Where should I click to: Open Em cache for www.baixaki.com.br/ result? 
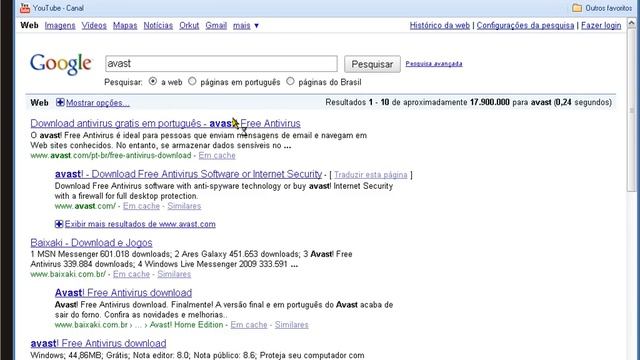pos(131,274)
